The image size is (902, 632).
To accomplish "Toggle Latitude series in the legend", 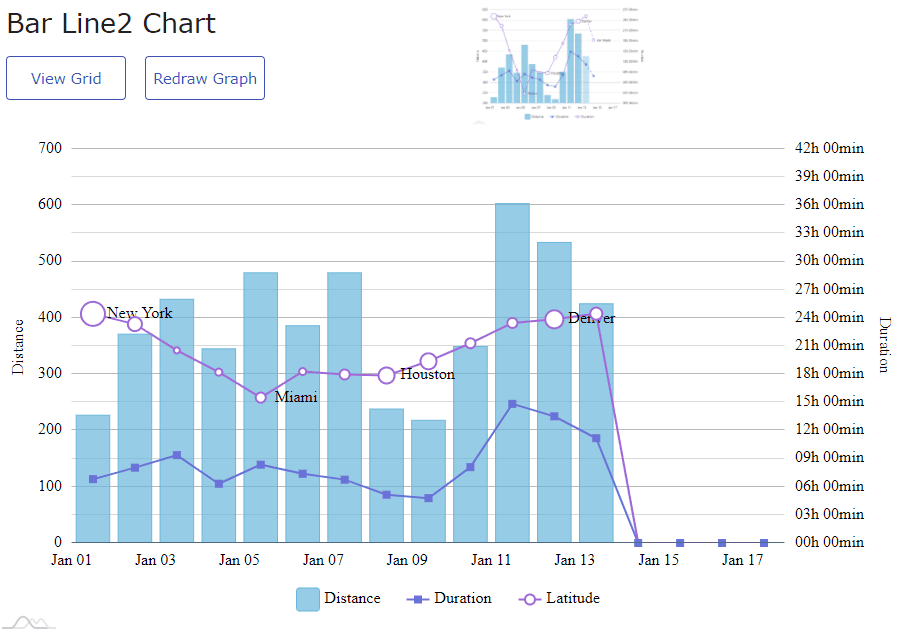I will click(x=559, y=599).
